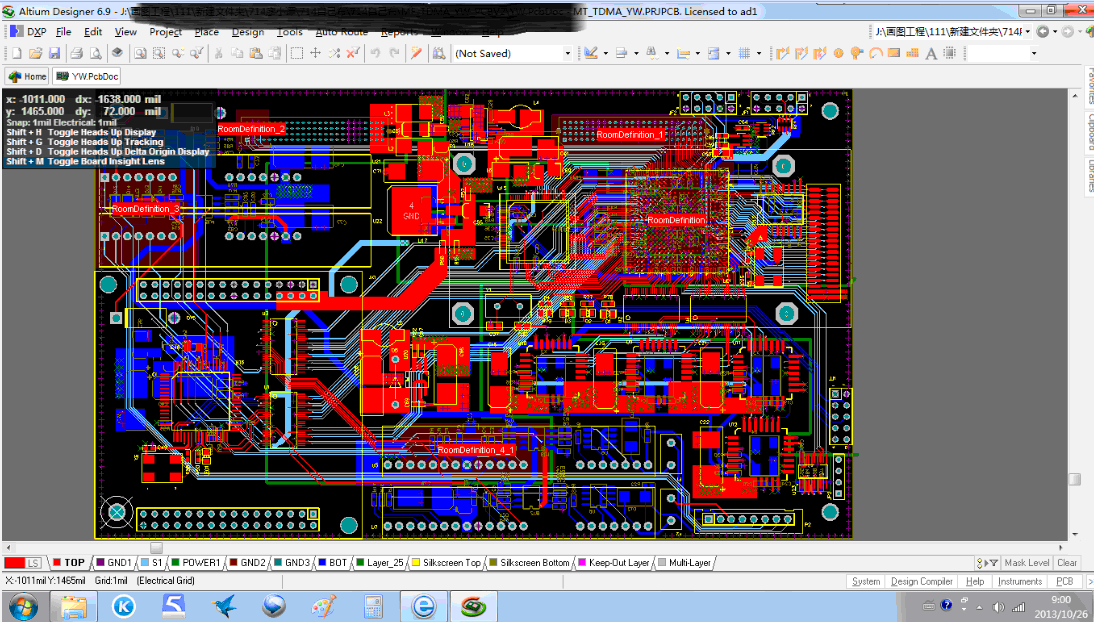This screenshot has height=622, width=1094.
Task: Open the Design menu
Action: pos(247,32)
